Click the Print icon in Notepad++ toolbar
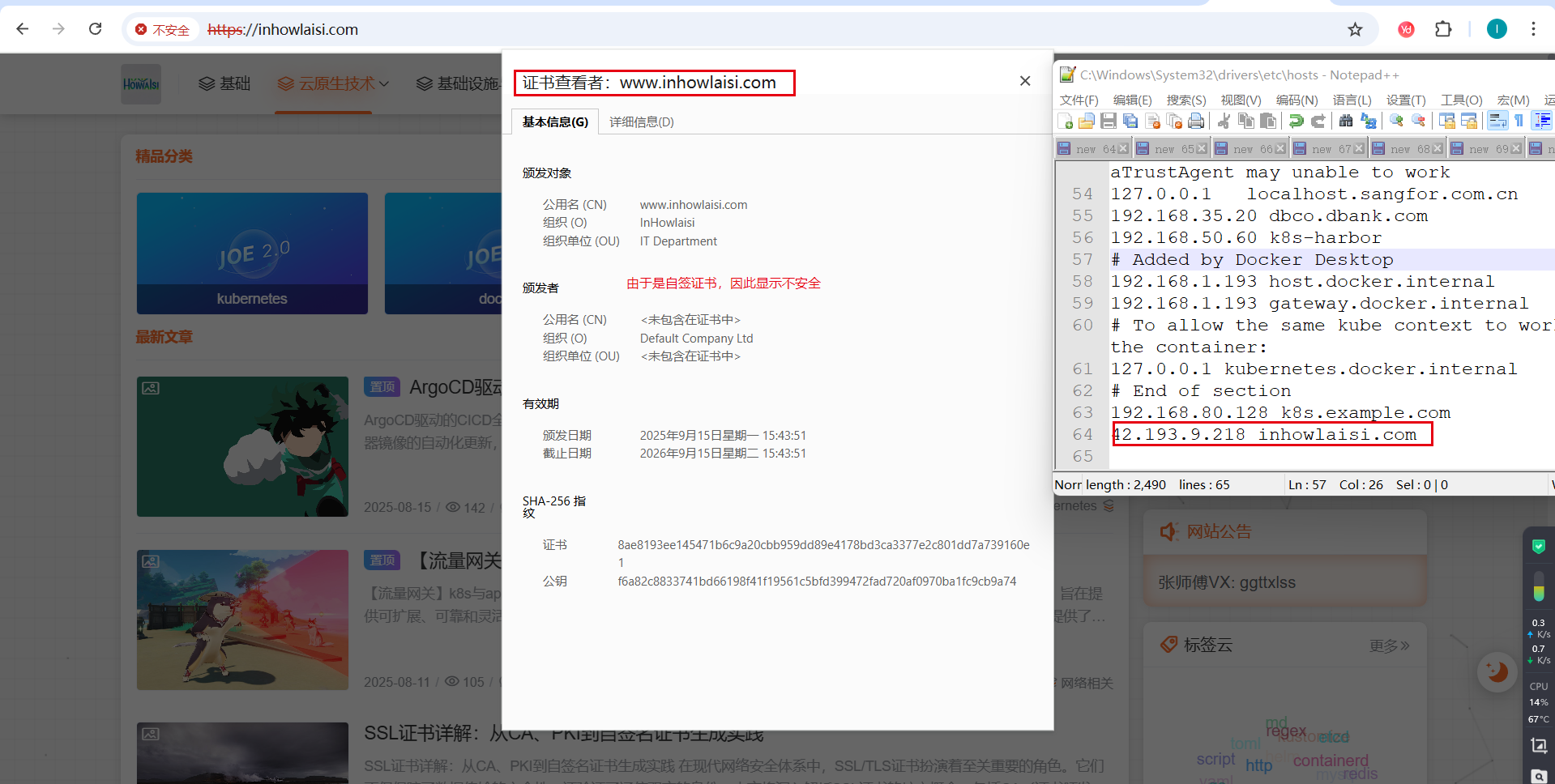This screenshot has height=784, width=1555. 1196,121
